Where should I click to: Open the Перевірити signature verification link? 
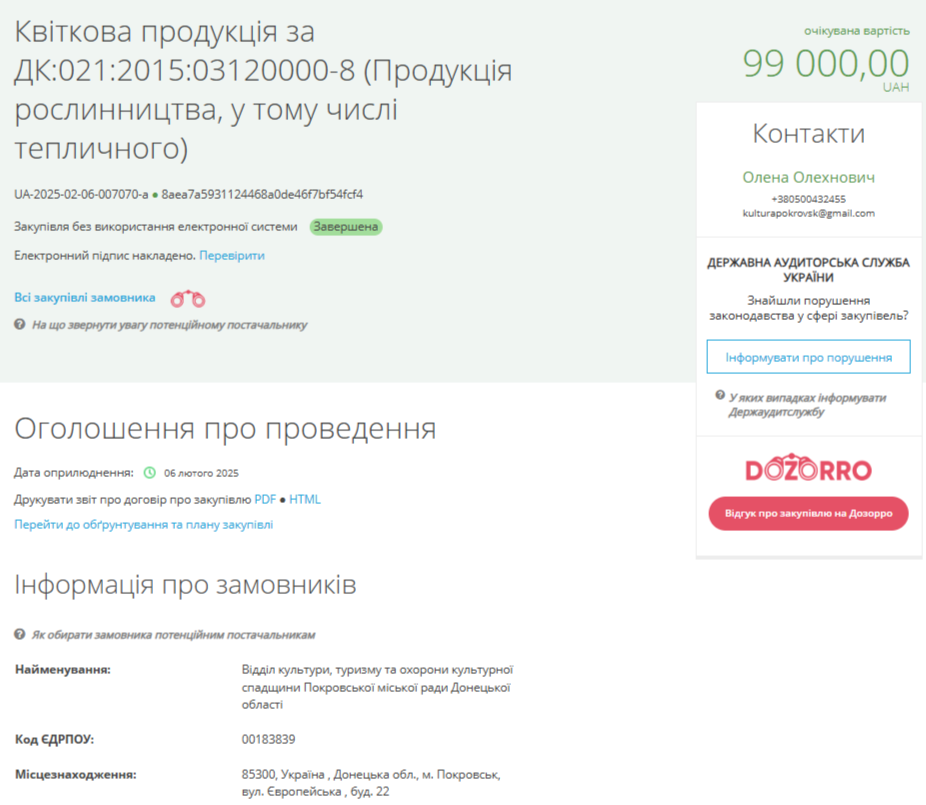point(232,256)
